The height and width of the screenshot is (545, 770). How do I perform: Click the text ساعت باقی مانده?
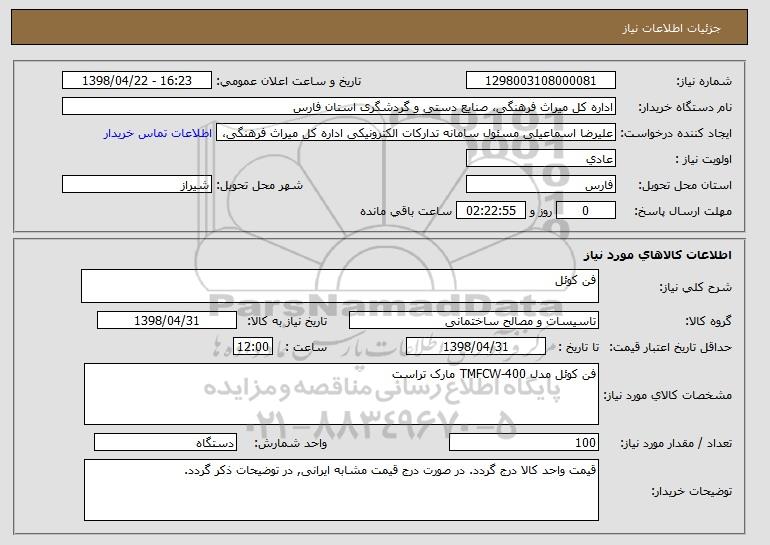pyautogui.click(x=406, y=211)
